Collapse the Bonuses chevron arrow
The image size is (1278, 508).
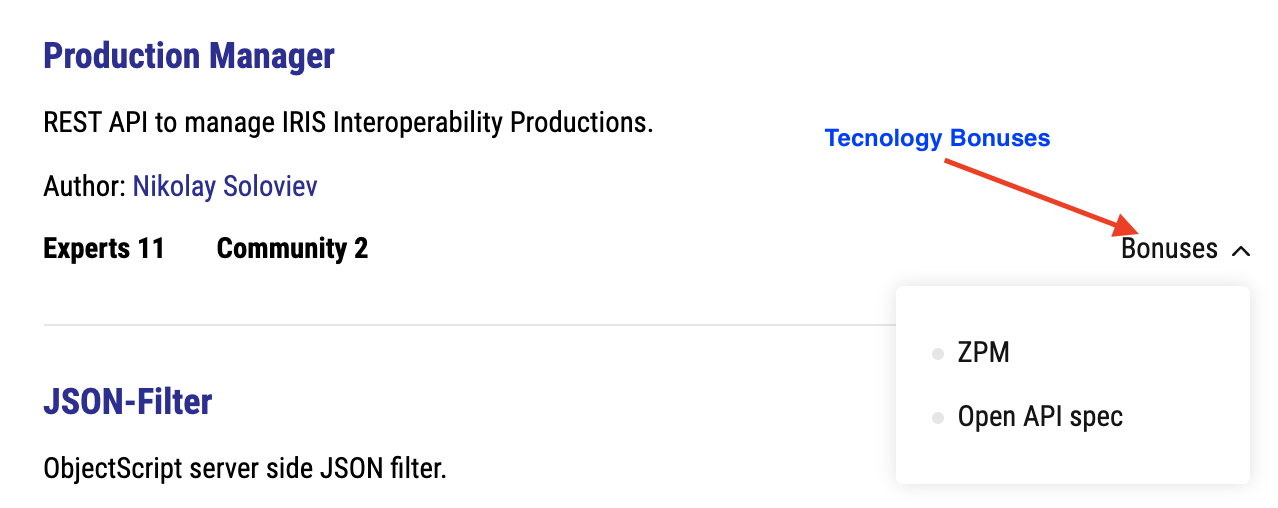click(1241, 251)
